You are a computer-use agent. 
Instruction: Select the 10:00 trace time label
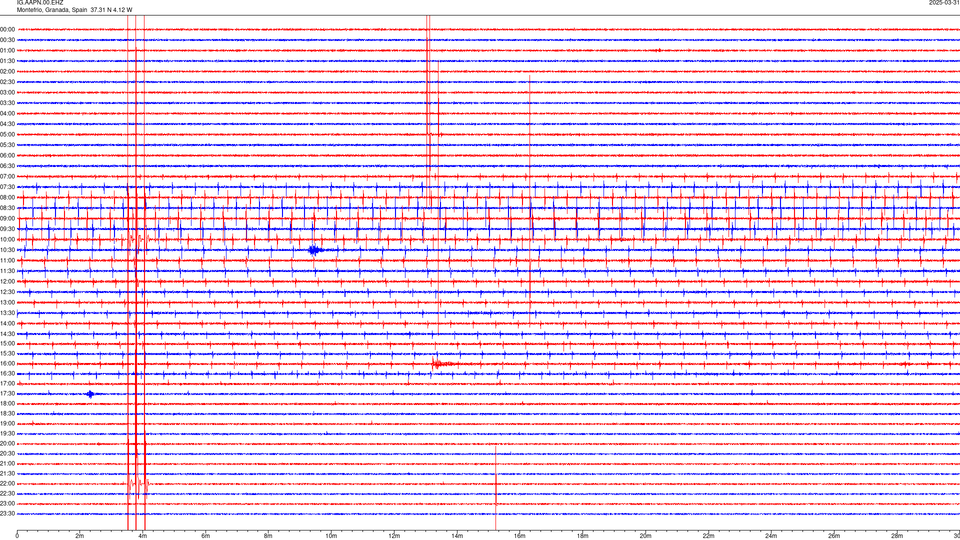click(8, 239)
